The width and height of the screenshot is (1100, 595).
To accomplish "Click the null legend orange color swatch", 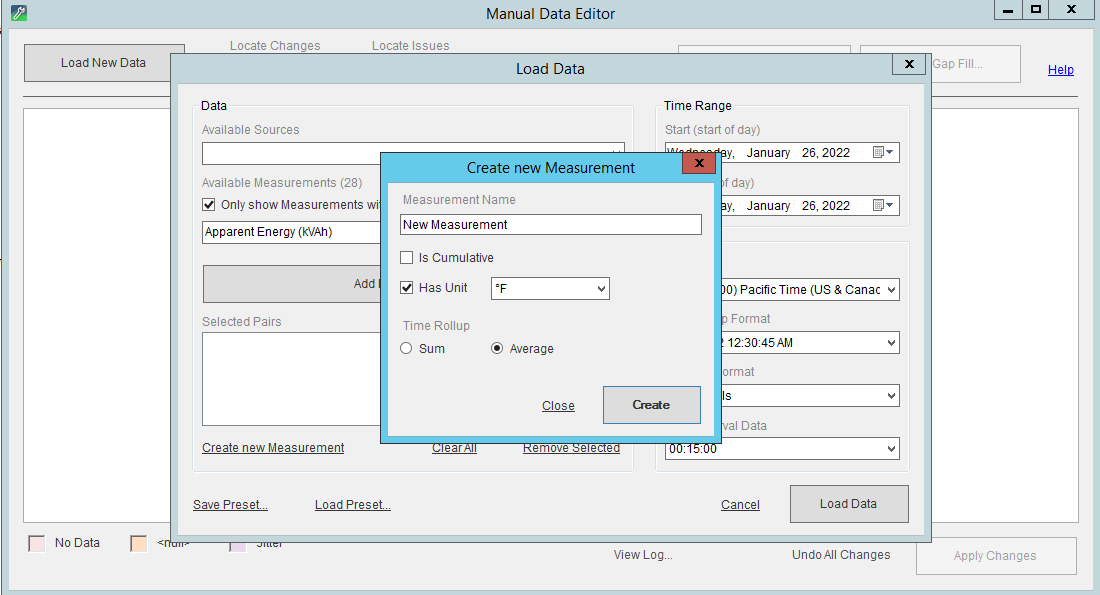I will click(139, 544).
